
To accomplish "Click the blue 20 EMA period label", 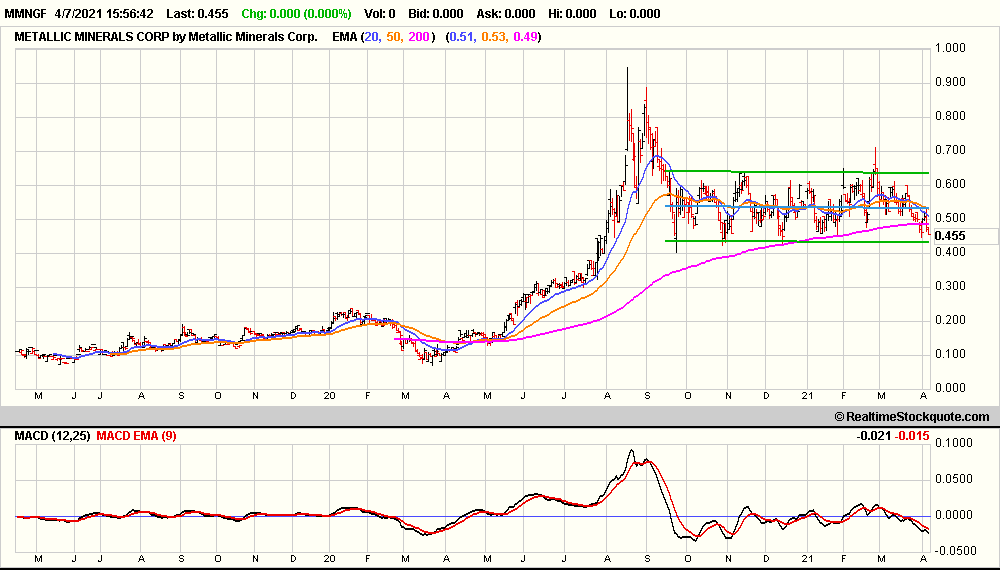I will click(371, 37).
